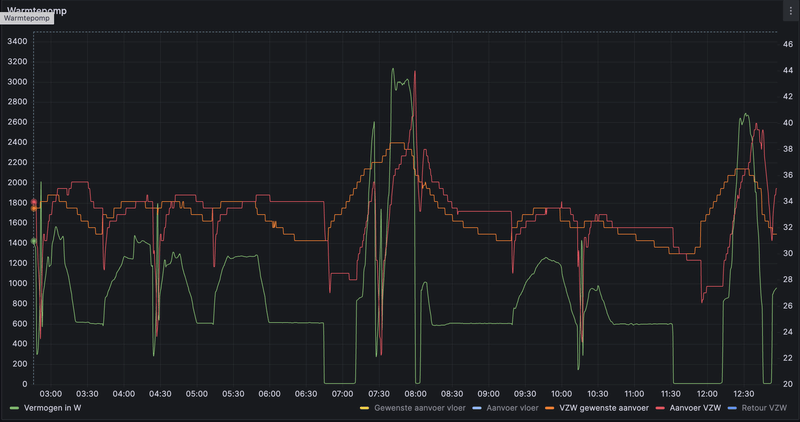Screen dimensions: 800x422
Task: Click the light blue Aanvoer vloer swatch
Action: [477, 408]
